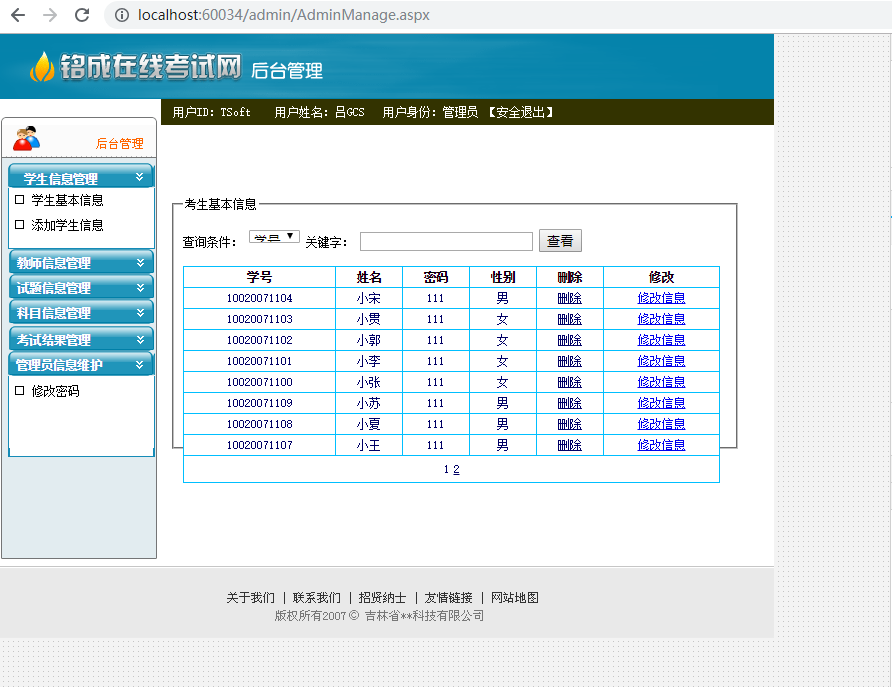This screenshot has width=892, height=687.
Task: Open 修改密码 page
Action: coord(55,391)
